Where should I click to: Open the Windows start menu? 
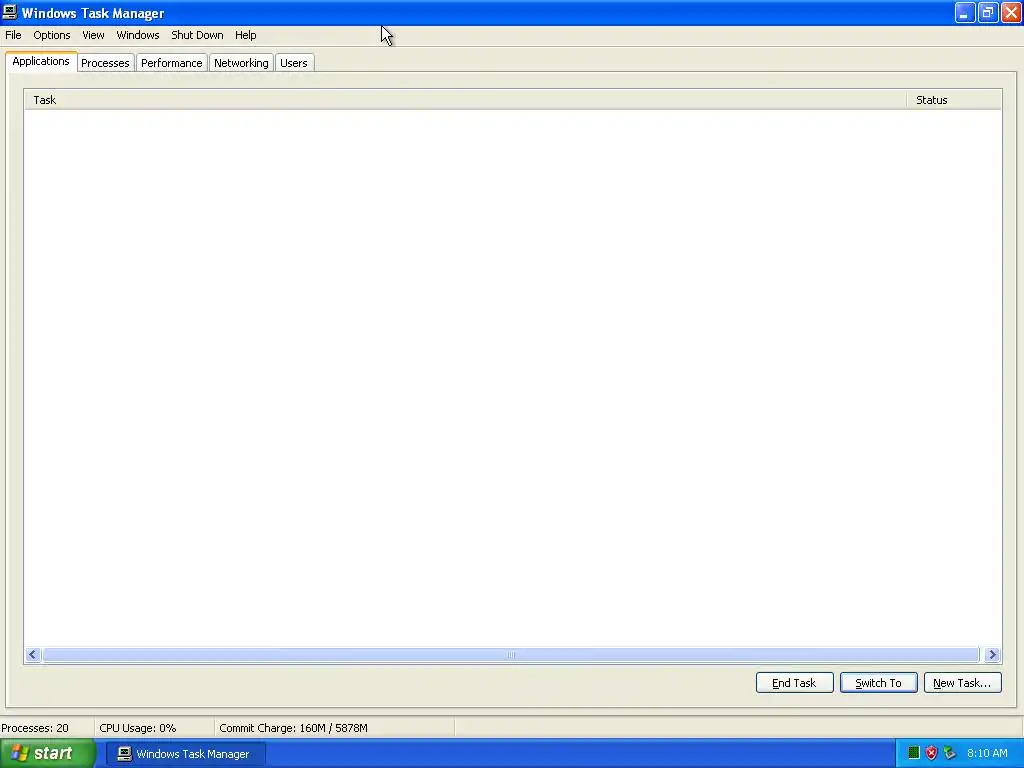tap(47, 754)
